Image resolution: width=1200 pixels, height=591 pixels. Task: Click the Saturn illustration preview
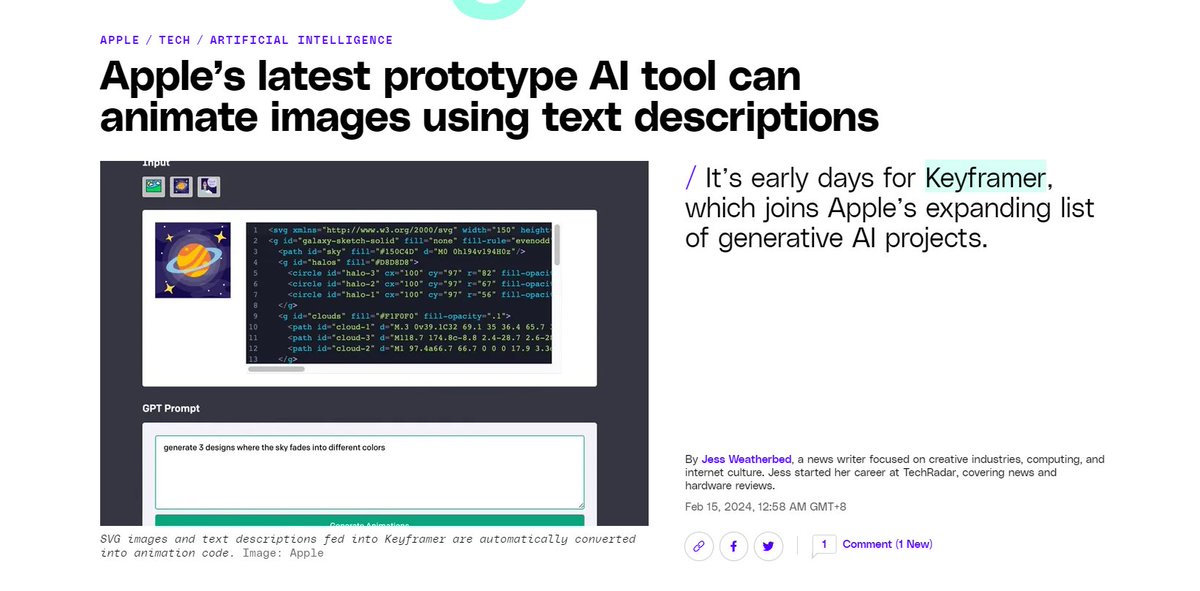coord(193,260)
